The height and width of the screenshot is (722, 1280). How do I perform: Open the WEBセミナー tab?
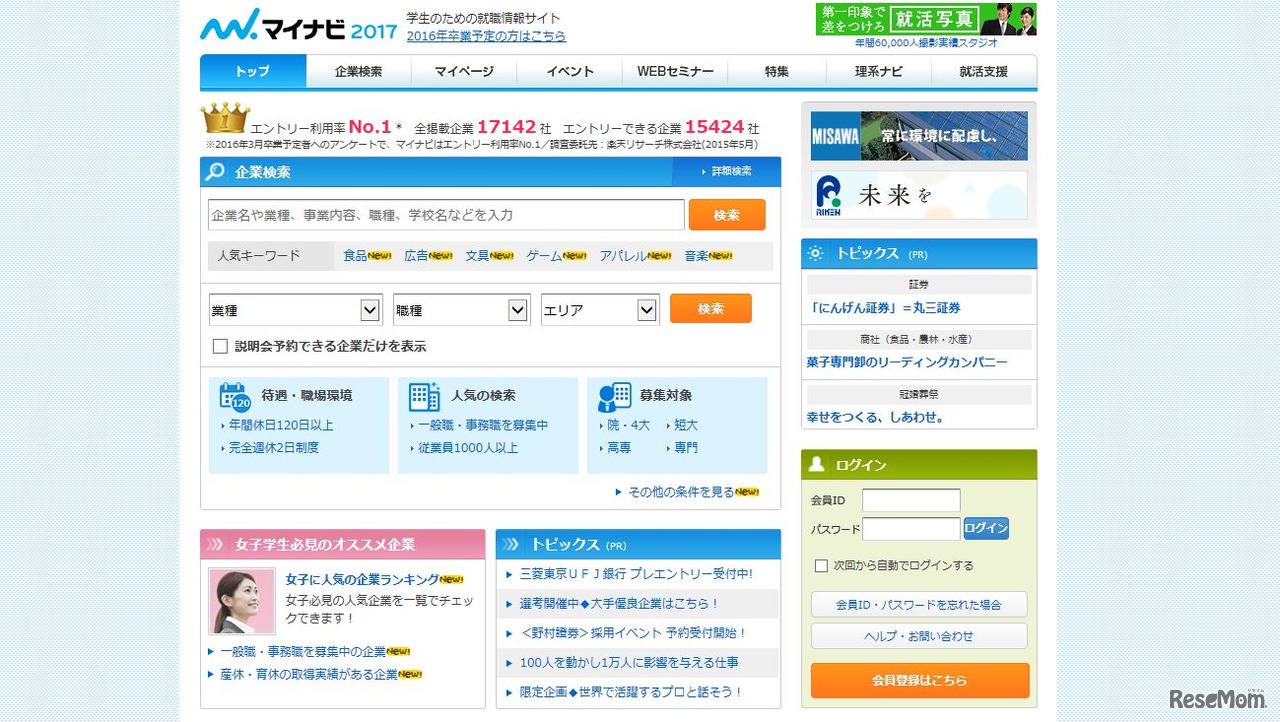(x=673, y=71)
